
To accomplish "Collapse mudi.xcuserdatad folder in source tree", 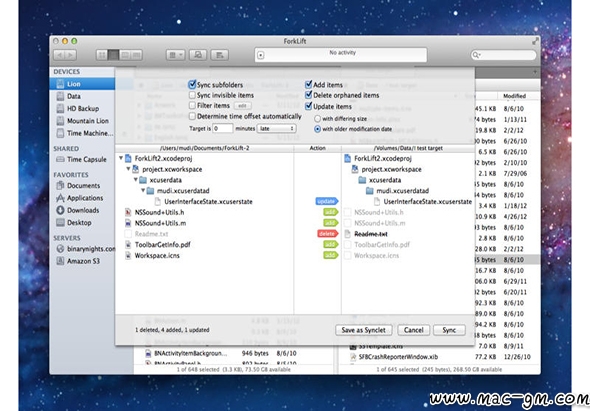I will (143, 191).
